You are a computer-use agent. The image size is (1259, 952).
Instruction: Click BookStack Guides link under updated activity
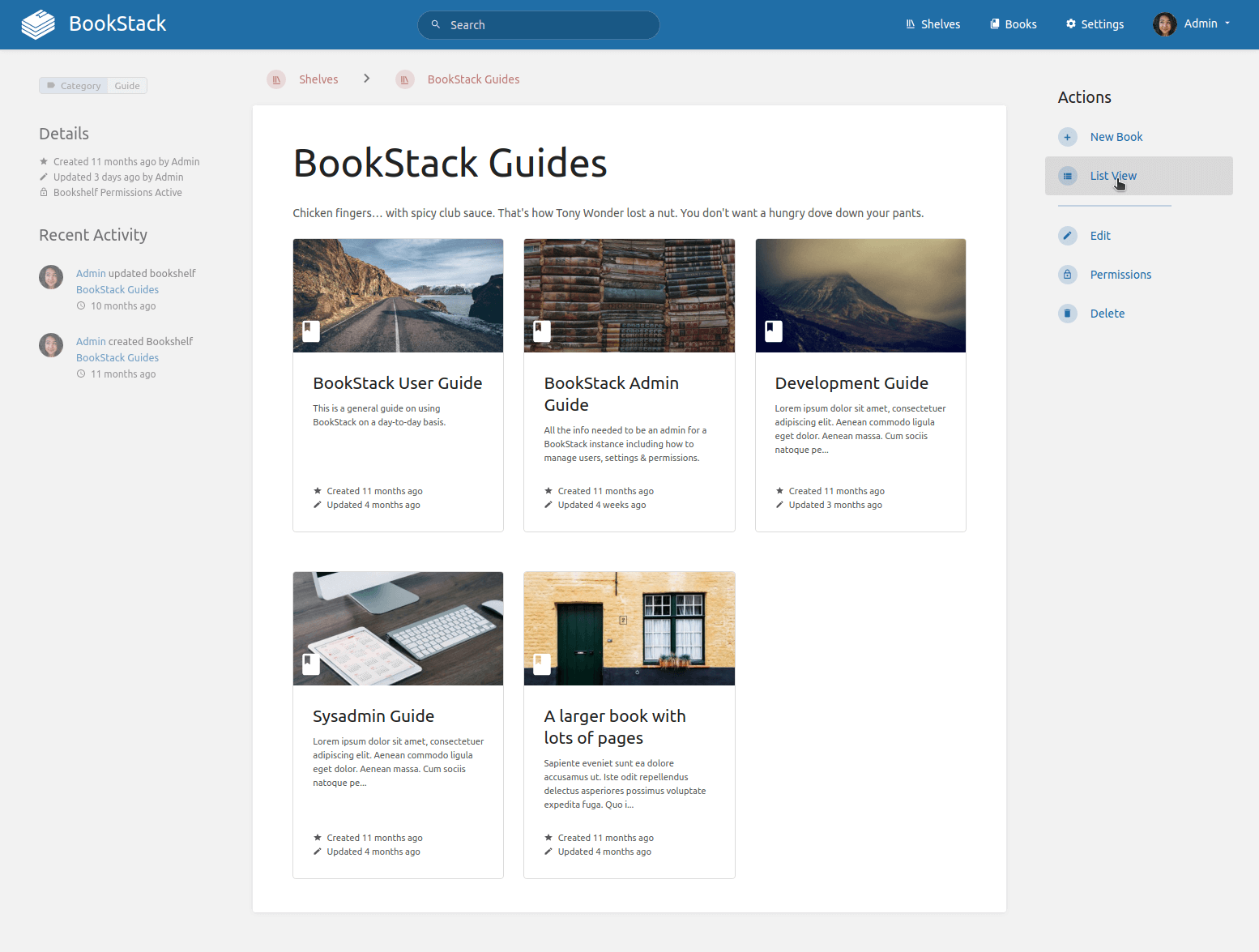(117, 290)
